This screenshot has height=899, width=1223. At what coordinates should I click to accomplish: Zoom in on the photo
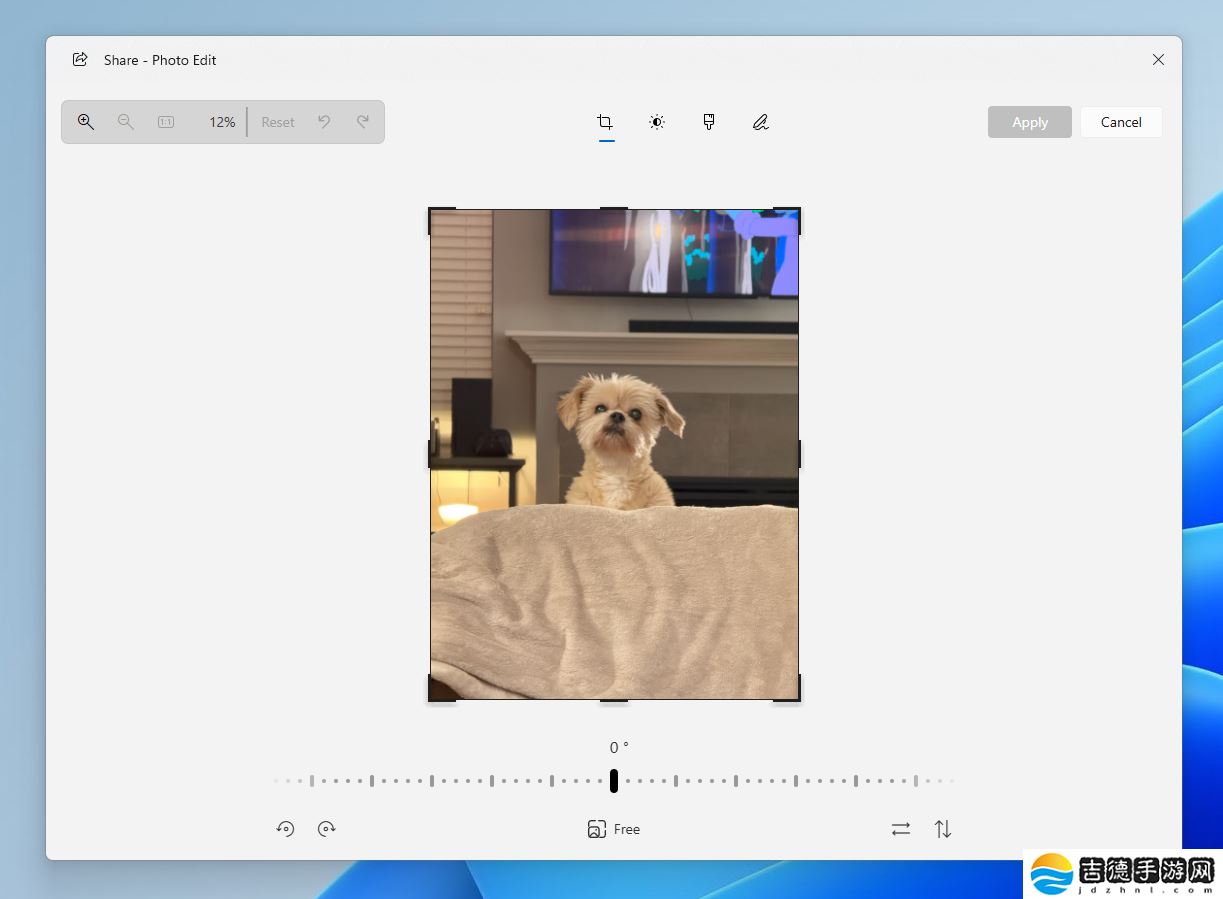tap(86, 121)
